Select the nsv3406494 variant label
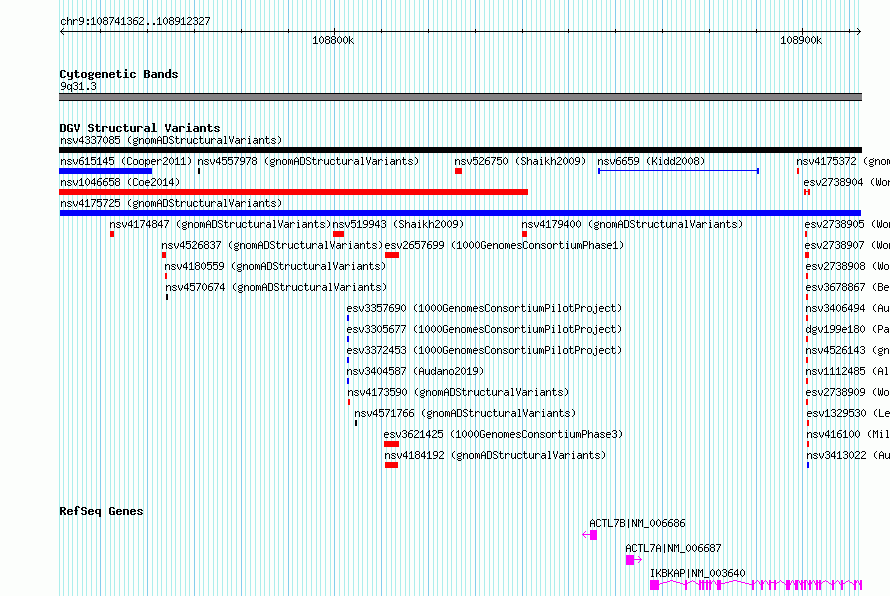Image resolution: width=890 pixels, height=596 pixels. pyautogui.click(x=847, y=308)
